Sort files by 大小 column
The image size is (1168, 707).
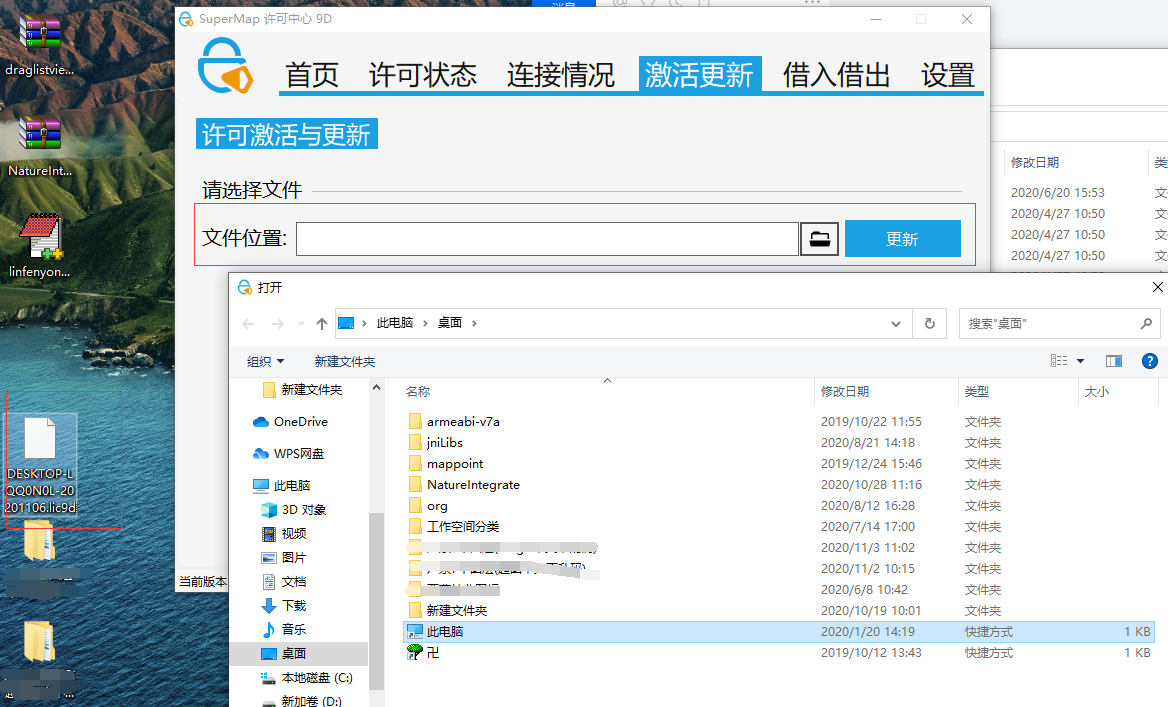[1096, 391]
